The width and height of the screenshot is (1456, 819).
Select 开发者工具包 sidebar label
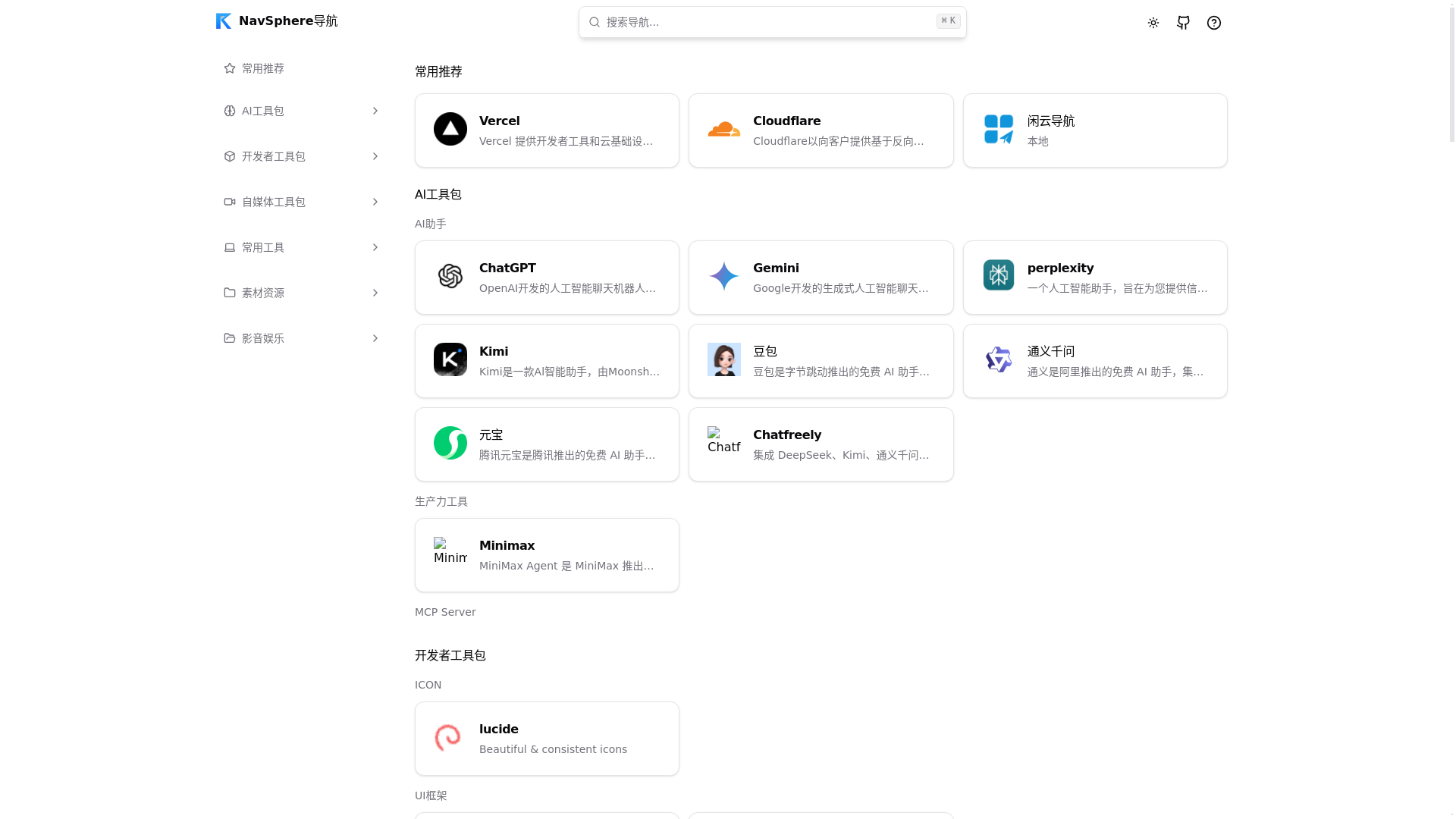coord(274,156)
